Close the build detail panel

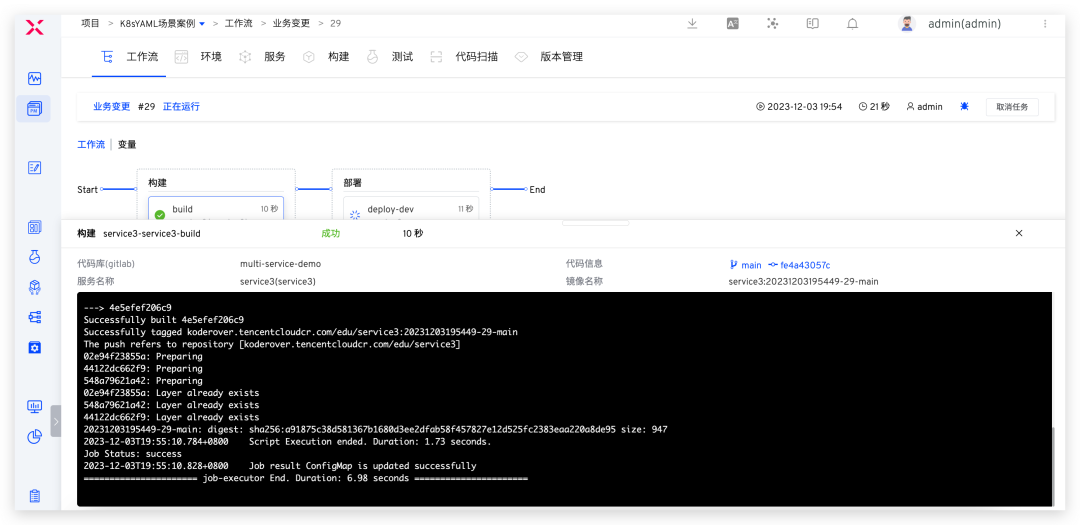point(1019,234)
